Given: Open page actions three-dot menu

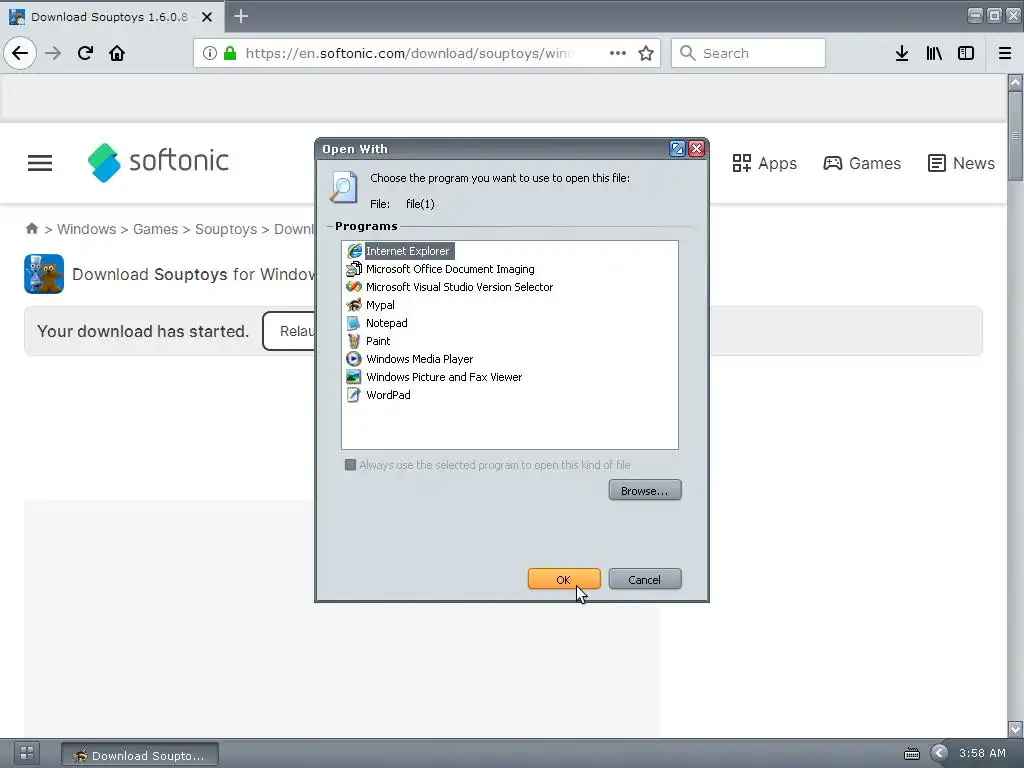Looking at the screenshot, I should (x=618, y=53).
